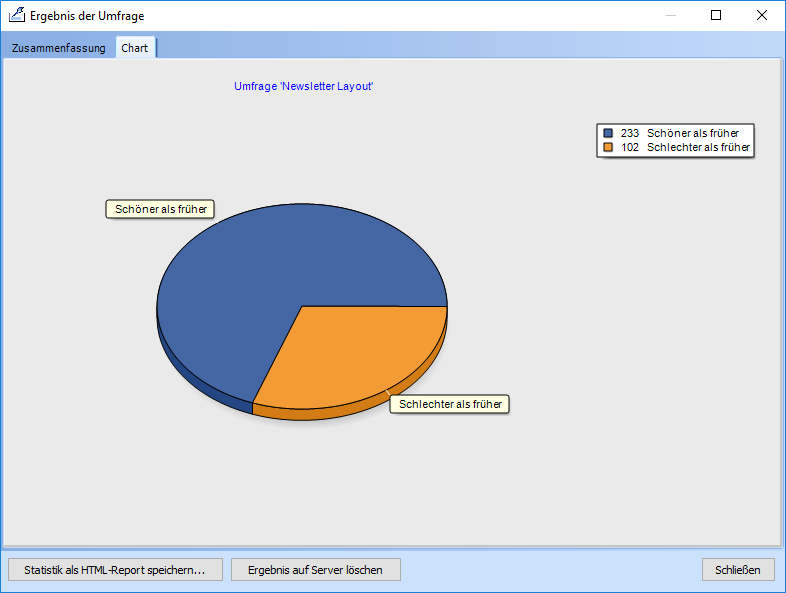Click the orange legend swatch for 'Schlechter als früher'
Screen dimensions: 786x593
click(608, 147)
